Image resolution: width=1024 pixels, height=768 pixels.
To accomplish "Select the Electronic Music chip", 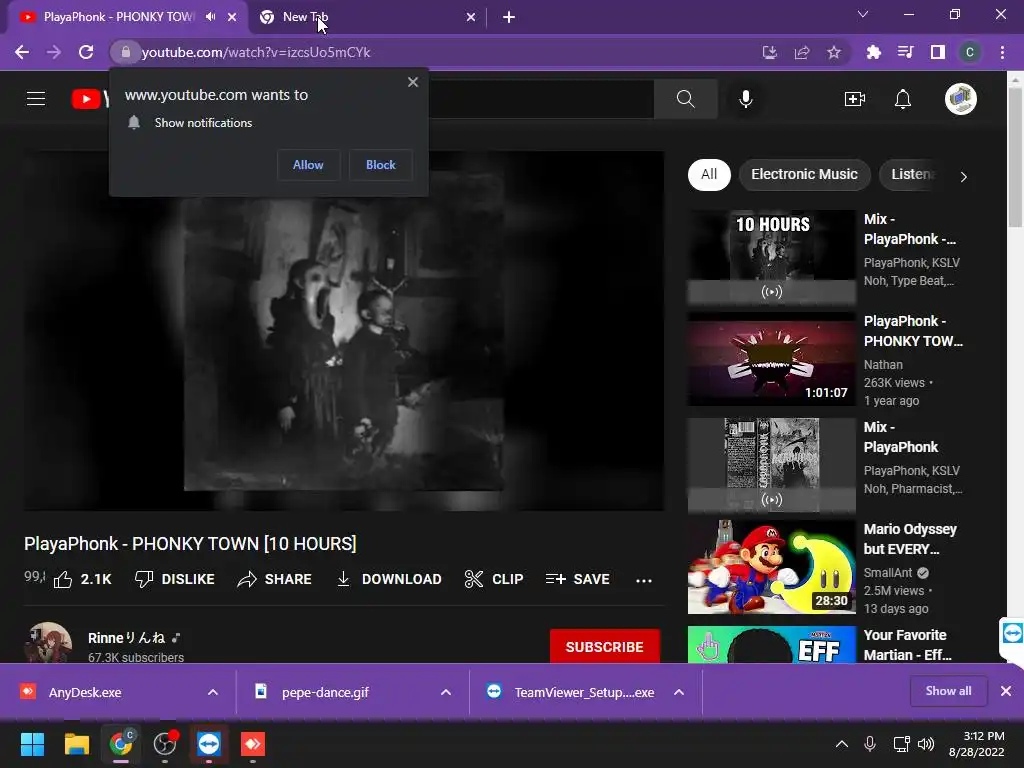I will click(x=805, y=174).
